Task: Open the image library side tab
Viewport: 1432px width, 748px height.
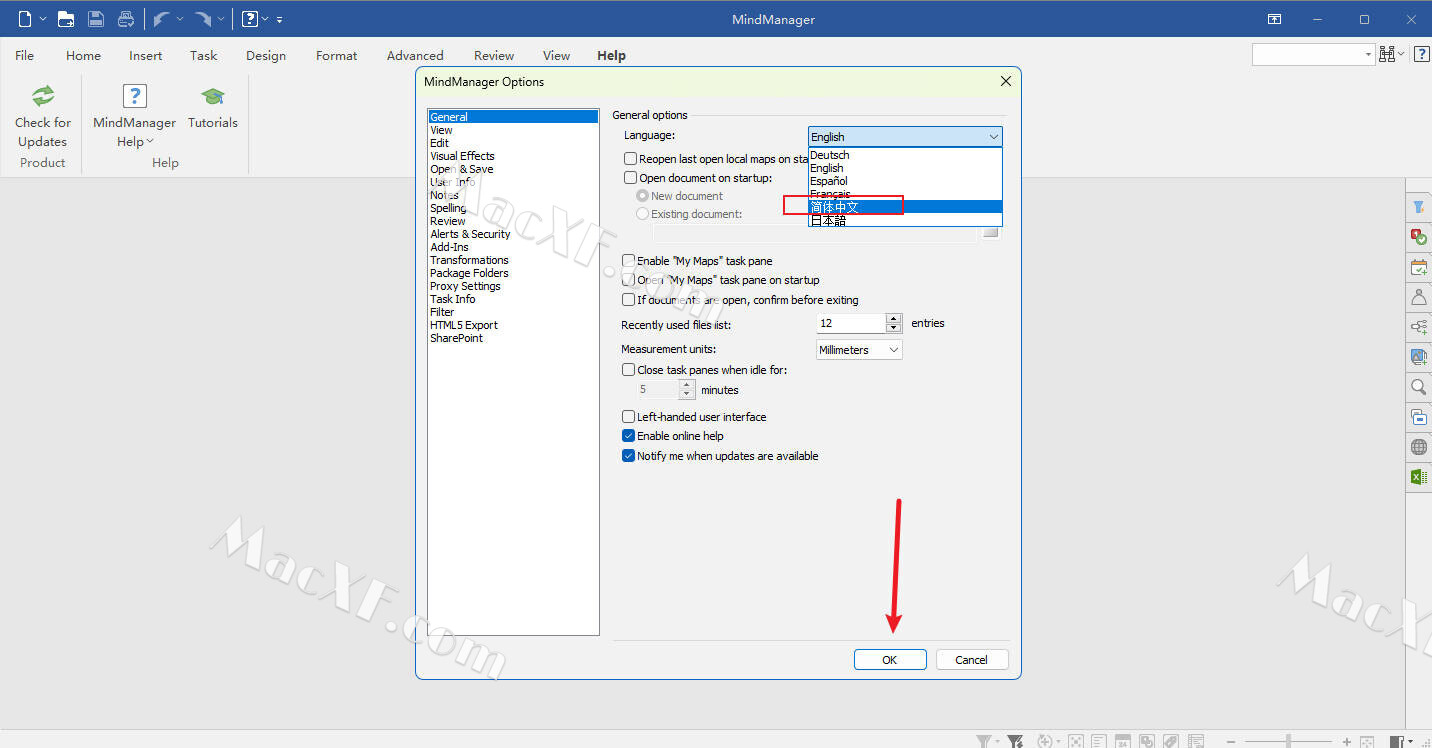Action: 1418,357
